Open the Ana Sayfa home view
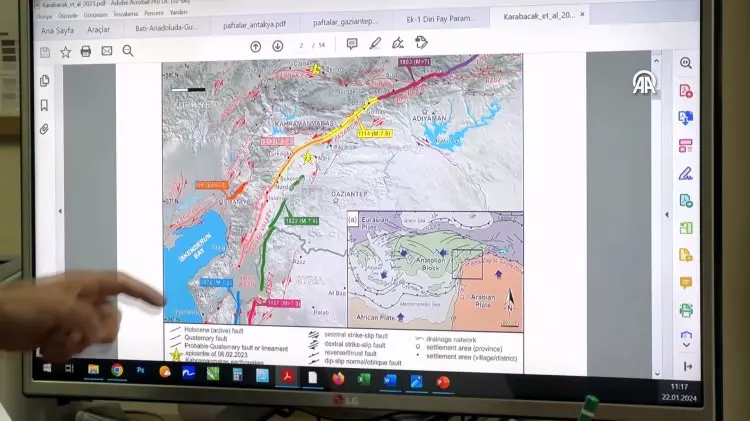Image resolution: width=750 pixels, height=421 pixels. [59, 30]
